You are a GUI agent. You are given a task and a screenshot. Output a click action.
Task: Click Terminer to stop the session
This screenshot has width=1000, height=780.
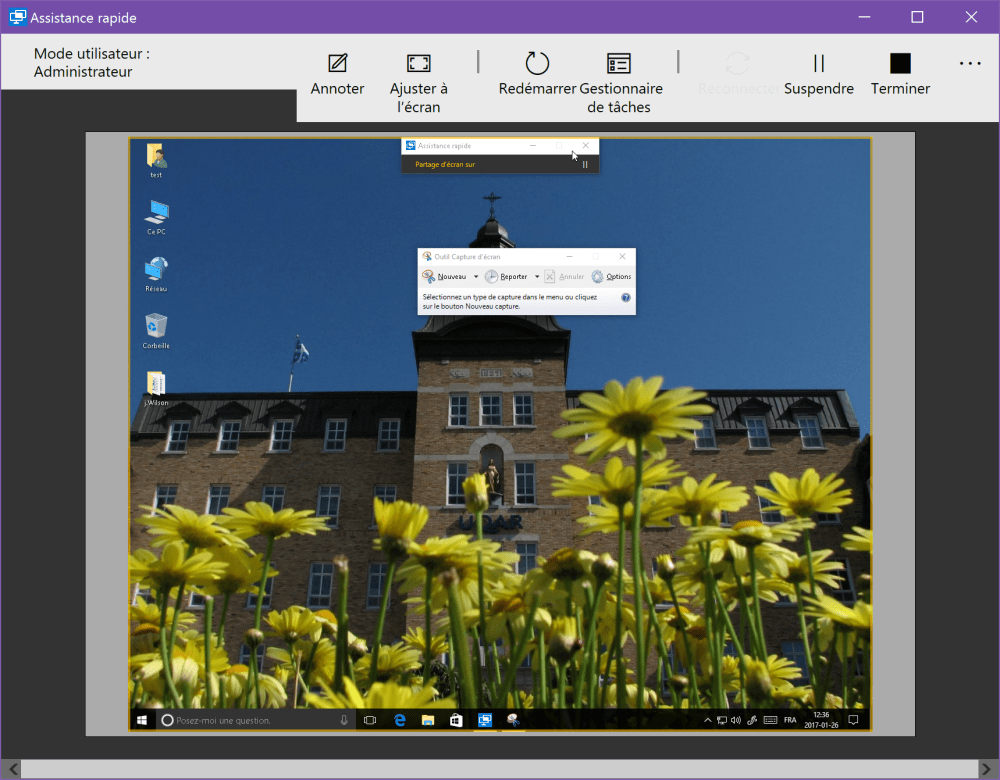[x=900, y=64]
